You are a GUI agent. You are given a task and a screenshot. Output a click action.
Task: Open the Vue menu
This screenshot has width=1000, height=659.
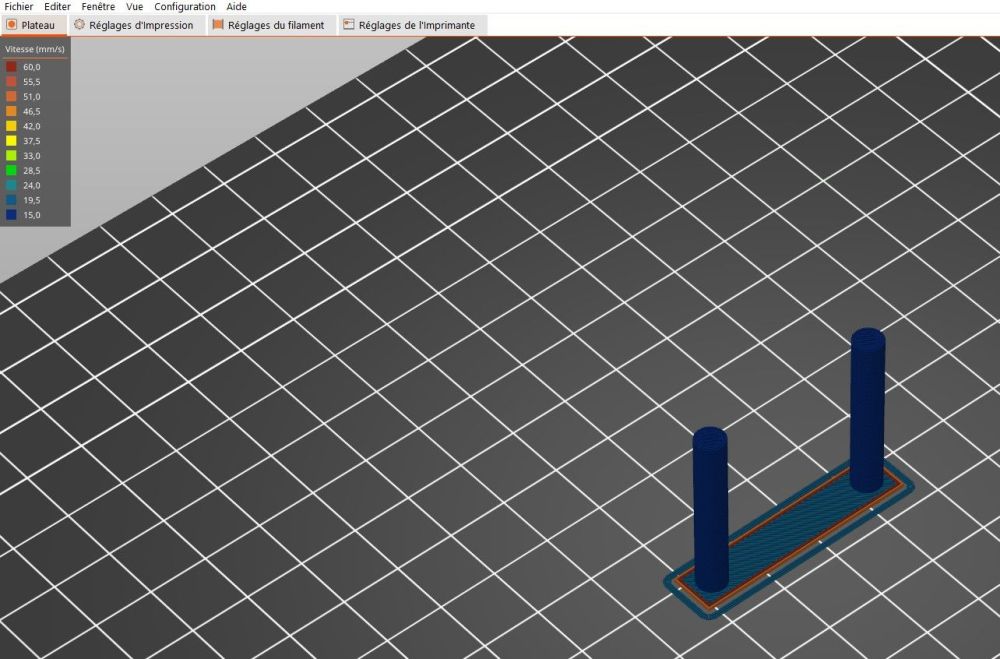pos(135,6)
